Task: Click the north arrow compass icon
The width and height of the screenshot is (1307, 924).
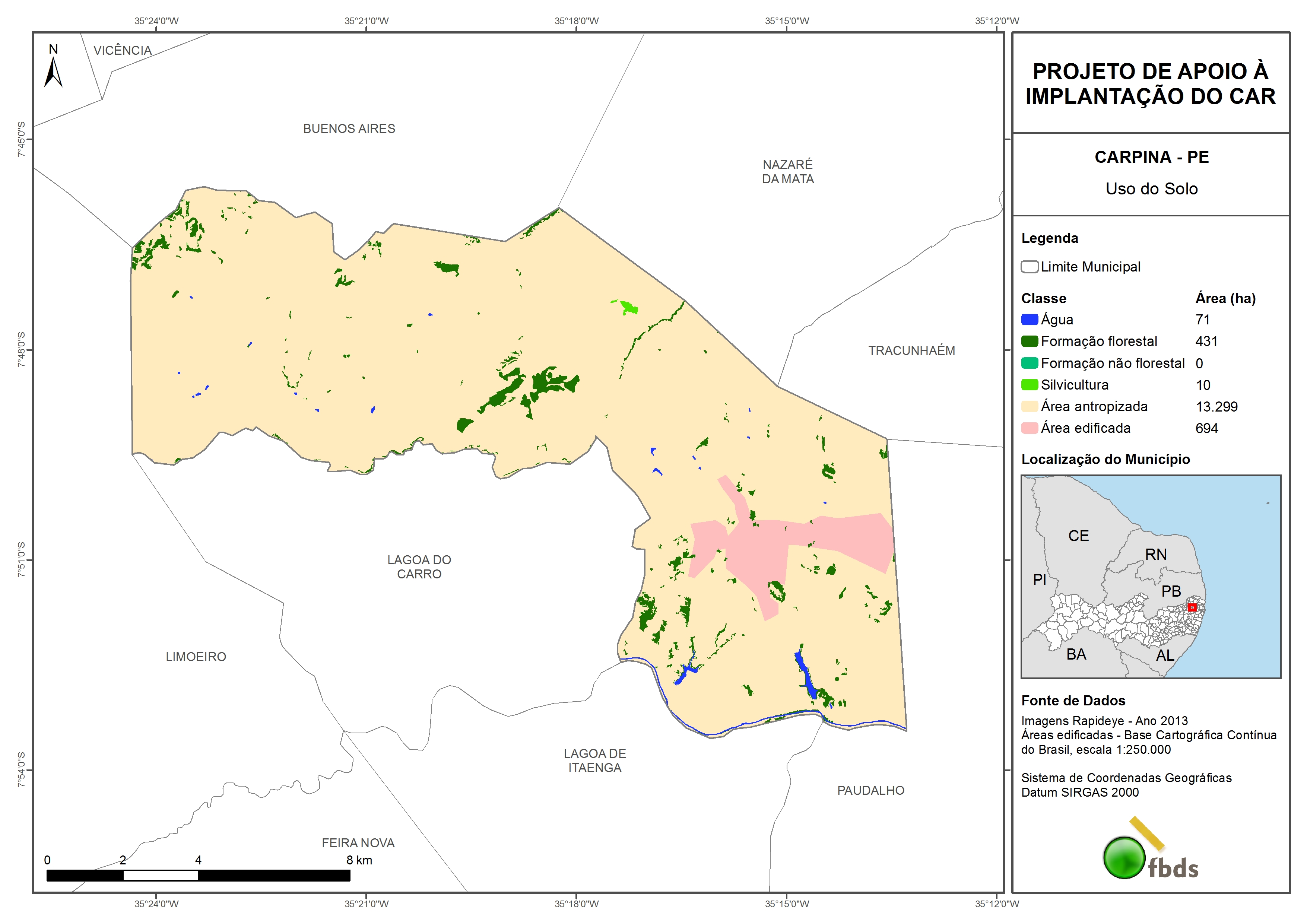Action: [53, 72]
